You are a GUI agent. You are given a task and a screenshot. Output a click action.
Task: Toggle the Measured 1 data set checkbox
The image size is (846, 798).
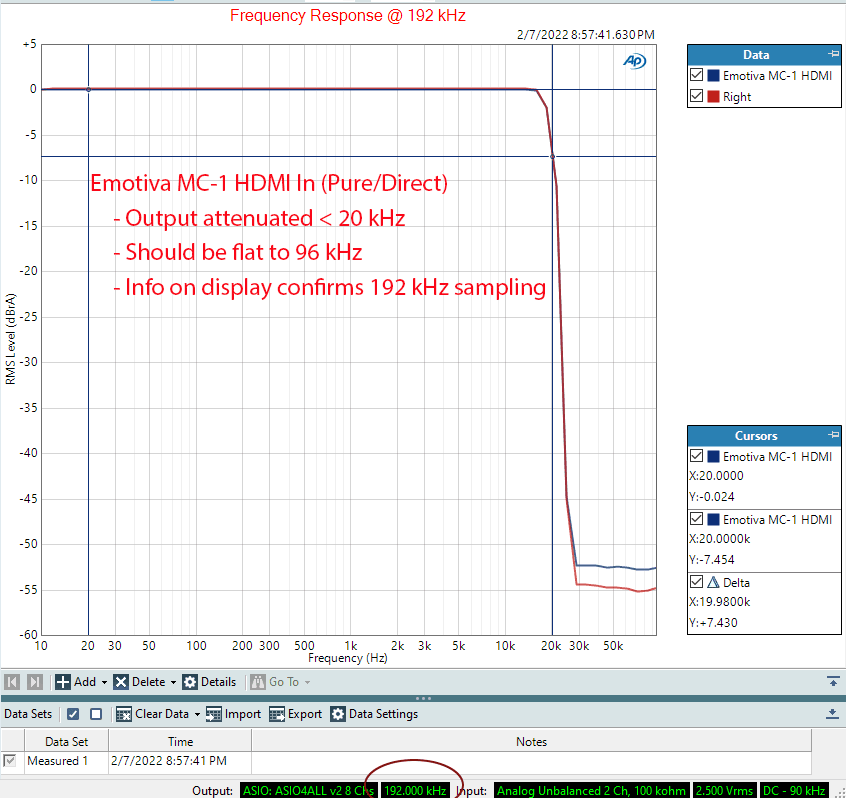pos(9,761)
